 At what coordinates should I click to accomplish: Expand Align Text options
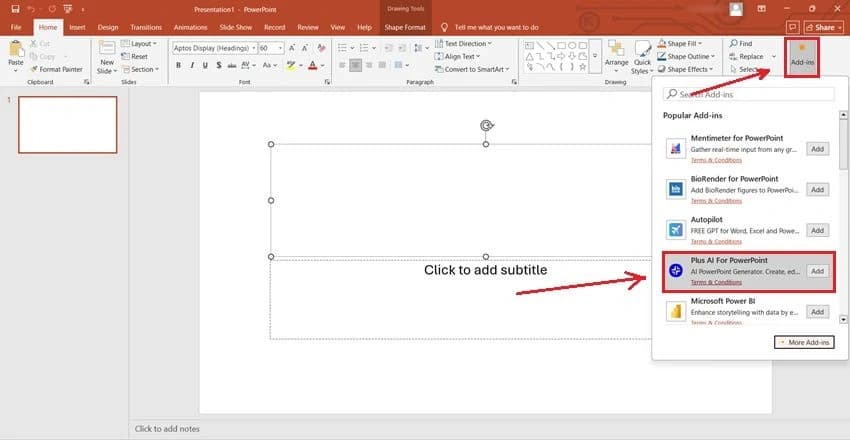pos(458,56)
